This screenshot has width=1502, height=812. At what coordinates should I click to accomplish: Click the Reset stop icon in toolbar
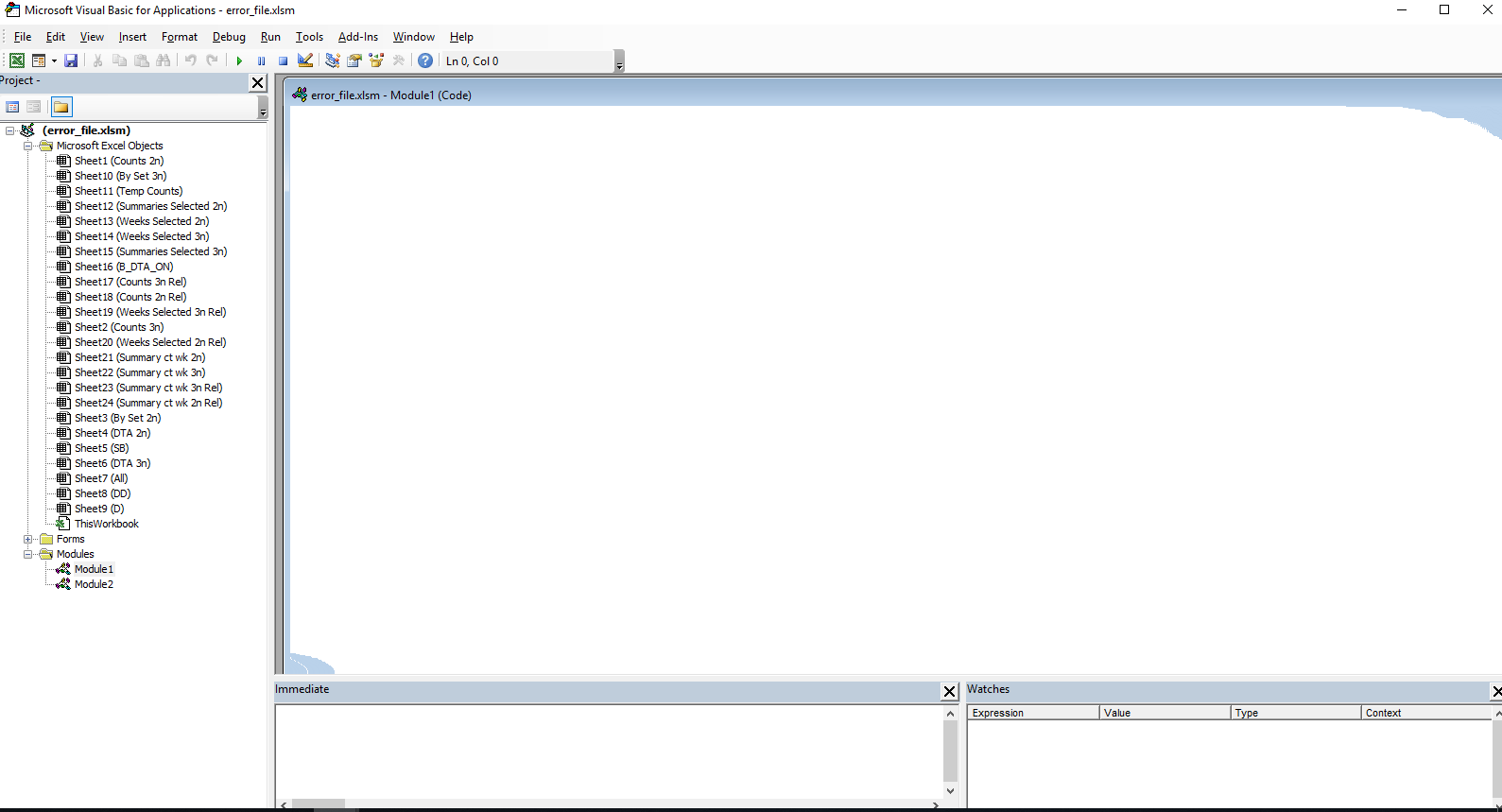click(283, 60)
